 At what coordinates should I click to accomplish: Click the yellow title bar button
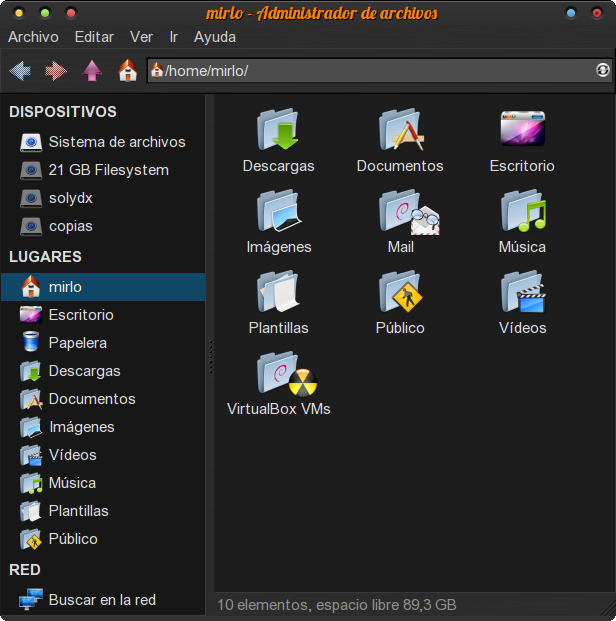click(19, 13)
